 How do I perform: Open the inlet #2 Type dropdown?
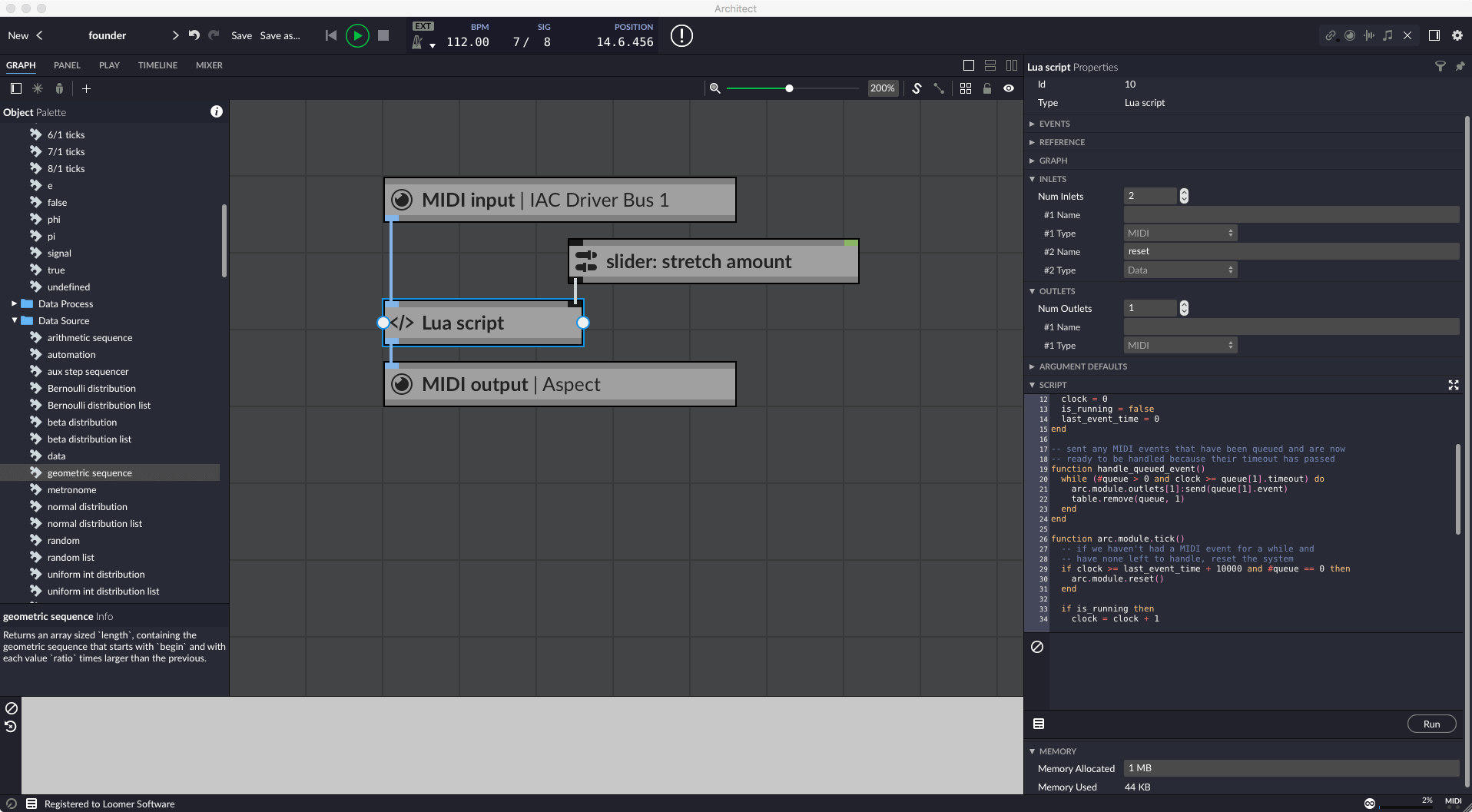(1180, 270)
